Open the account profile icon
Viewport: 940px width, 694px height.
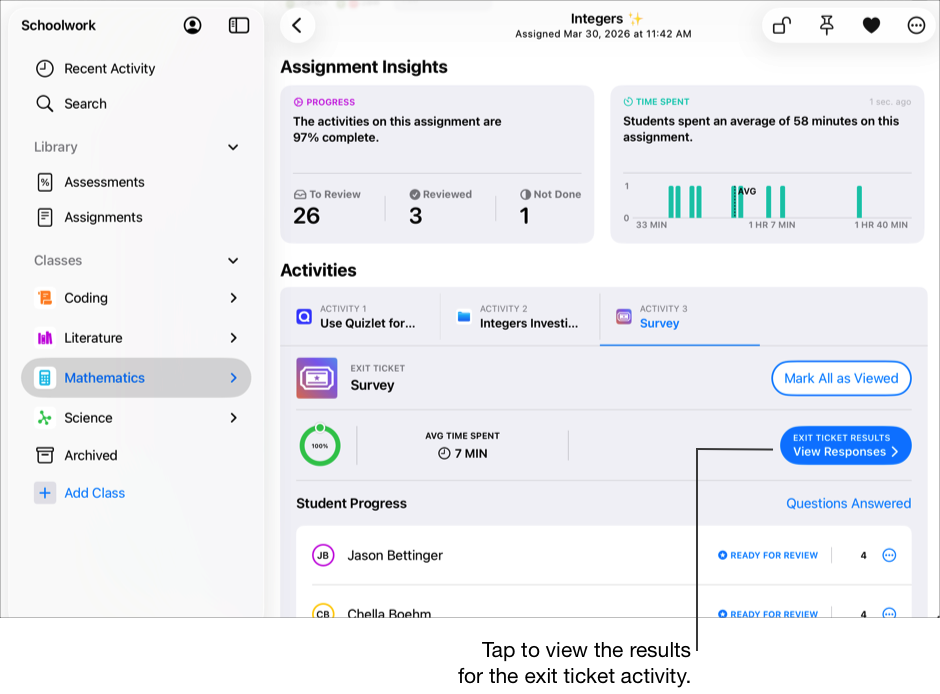[192, 25]
